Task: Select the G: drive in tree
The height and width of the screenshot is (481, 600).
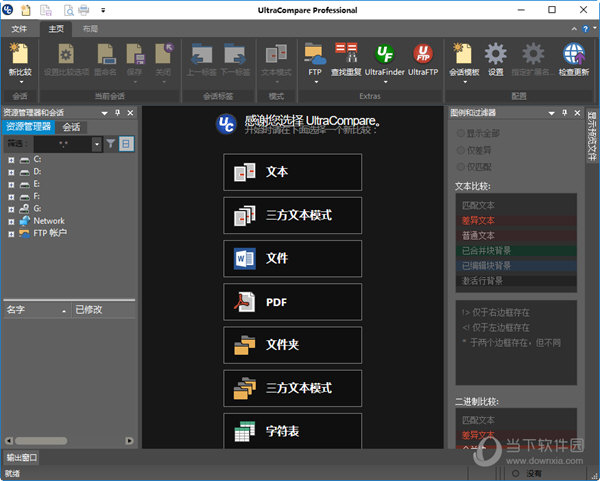Action: click(37, 209)
